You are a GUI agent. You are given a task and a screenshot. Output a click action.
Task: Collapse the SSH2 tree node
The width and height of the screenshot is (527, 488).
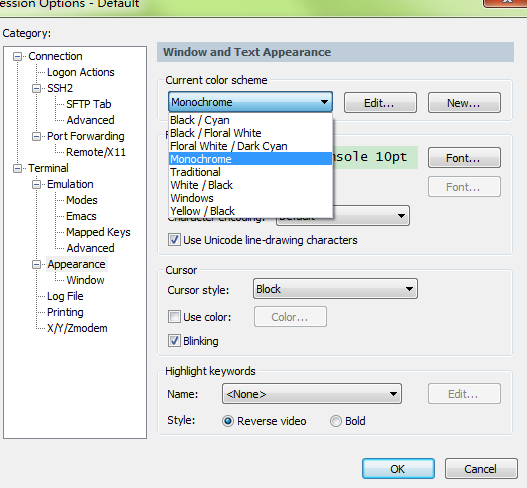[36, 88]
